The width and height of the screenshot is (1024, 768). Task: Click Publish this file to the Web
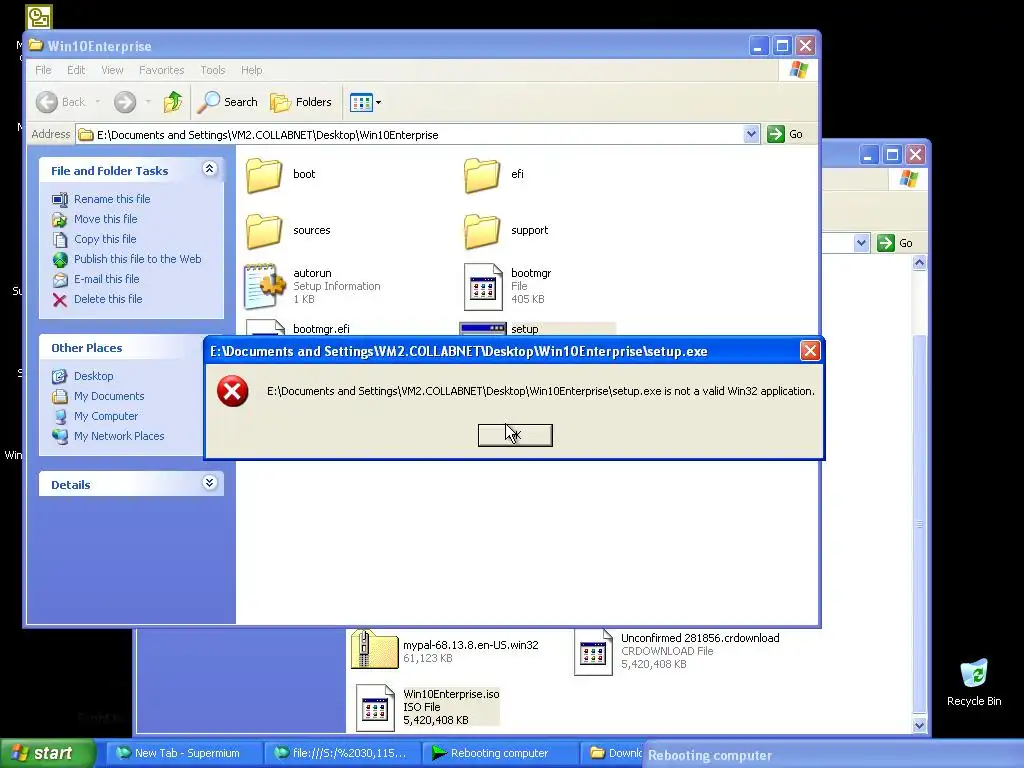point(137,259)
